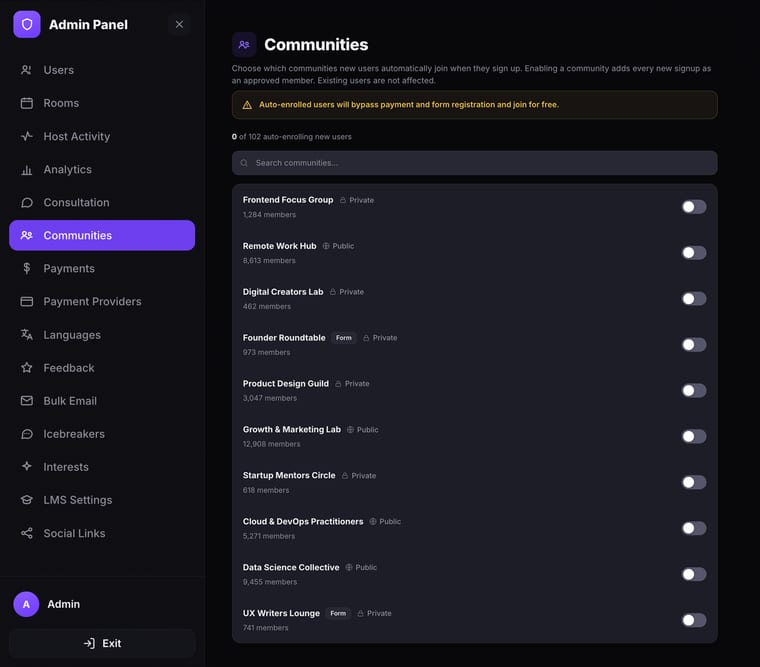760x667 pixels.
Task: Click the Feedback star icon
Action: click(x=27, y=367)
